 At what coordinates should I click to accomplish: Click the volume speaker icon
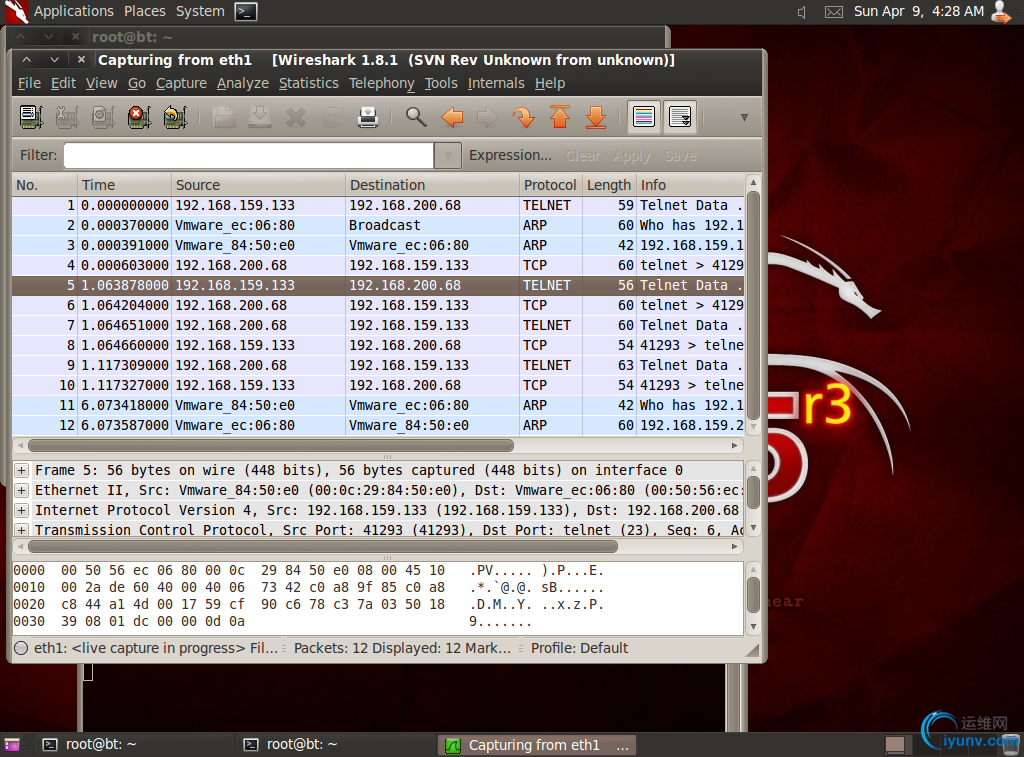point(801,12)
